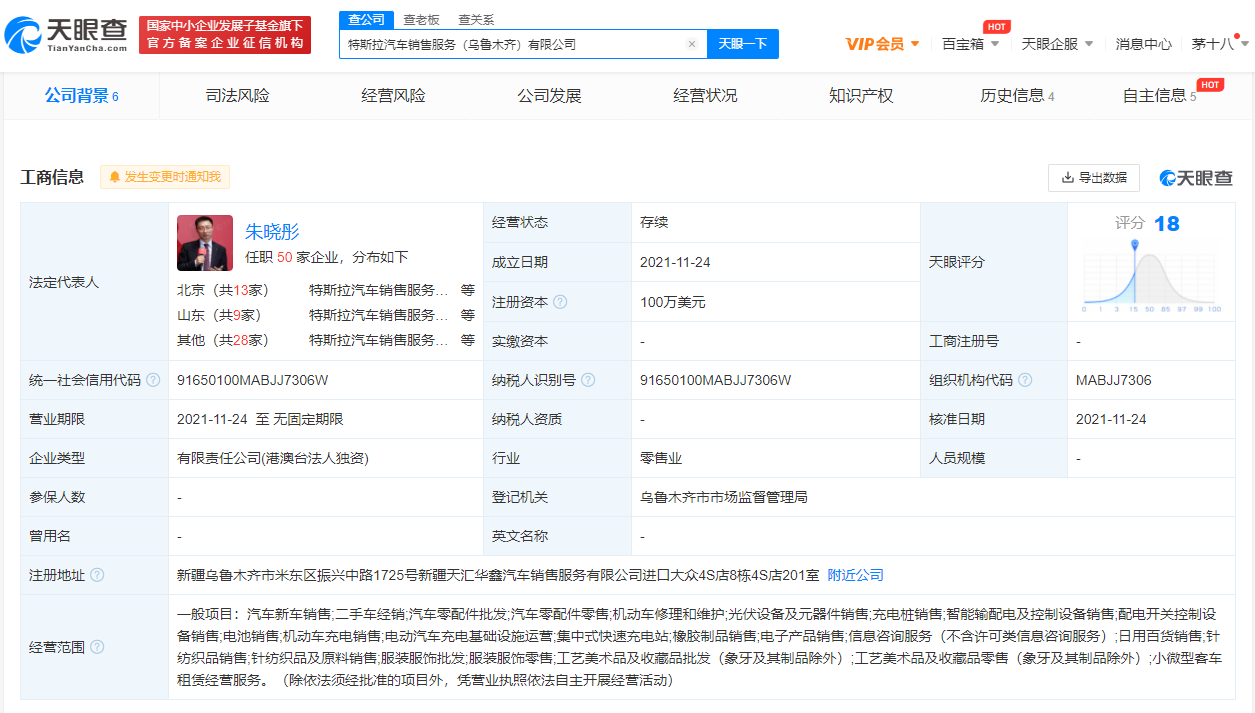Open the company link in the 山东 row
Viewport: 1255px width, 713px height.
pyautogui.click(x=378, y=315)
